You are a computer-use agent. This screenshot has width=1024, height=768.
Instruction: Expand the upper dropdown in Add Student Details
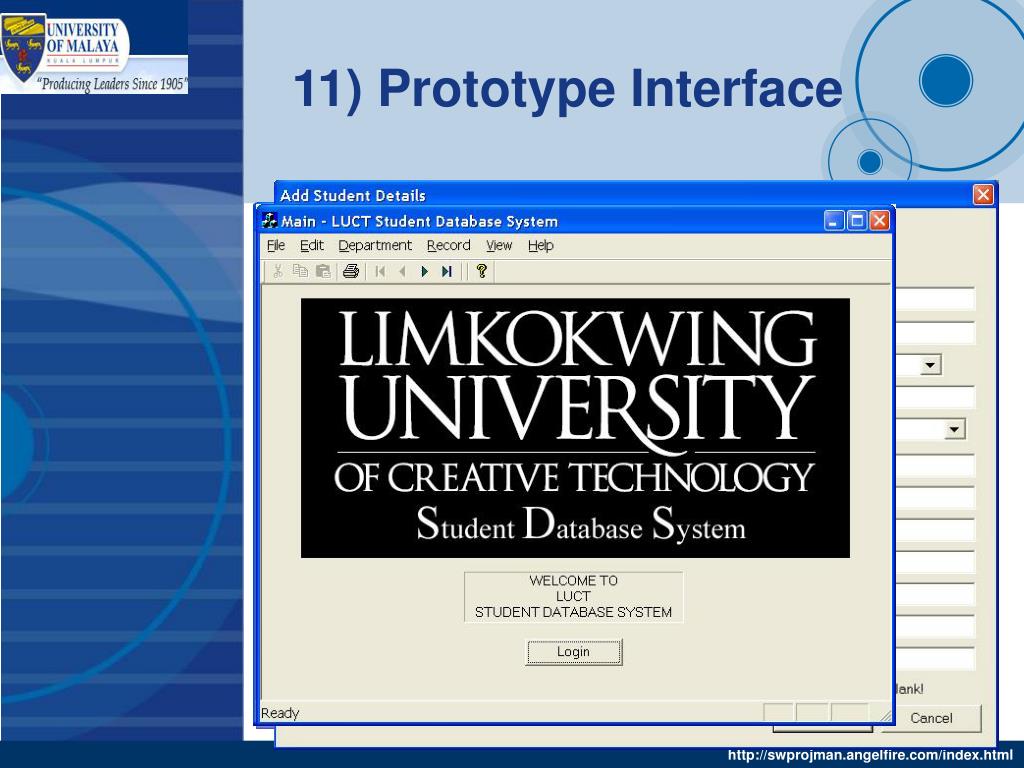click(931, 364)
